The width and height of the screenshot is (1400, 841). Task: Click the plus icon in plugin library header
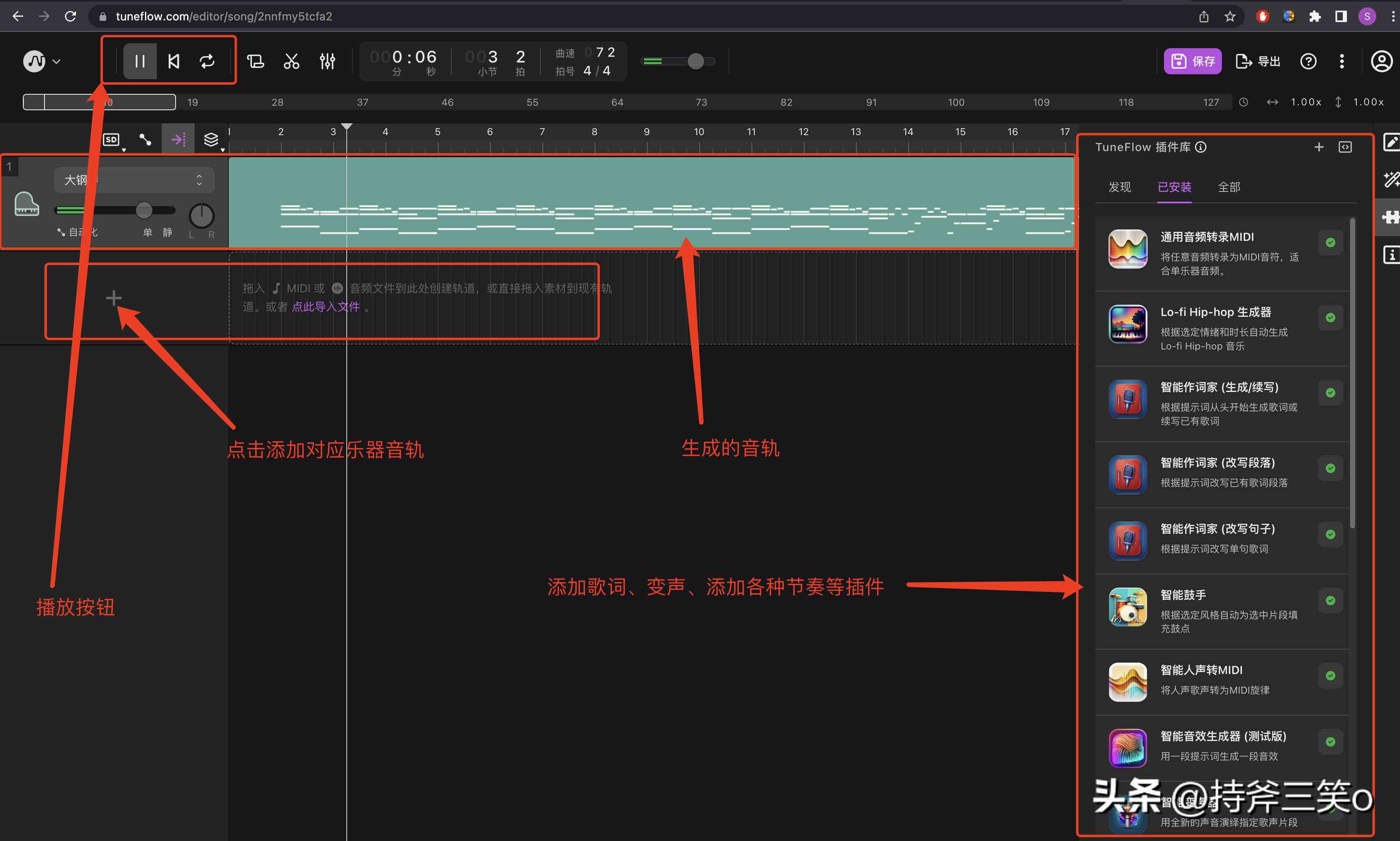tap(1318, 147)
